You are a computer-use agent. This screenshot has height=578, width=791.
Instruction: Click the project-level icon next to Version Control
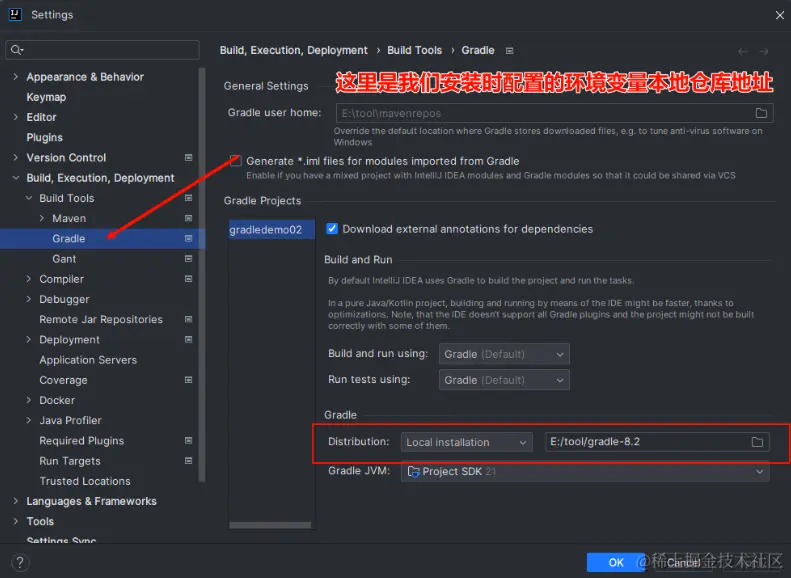point(189,158)
